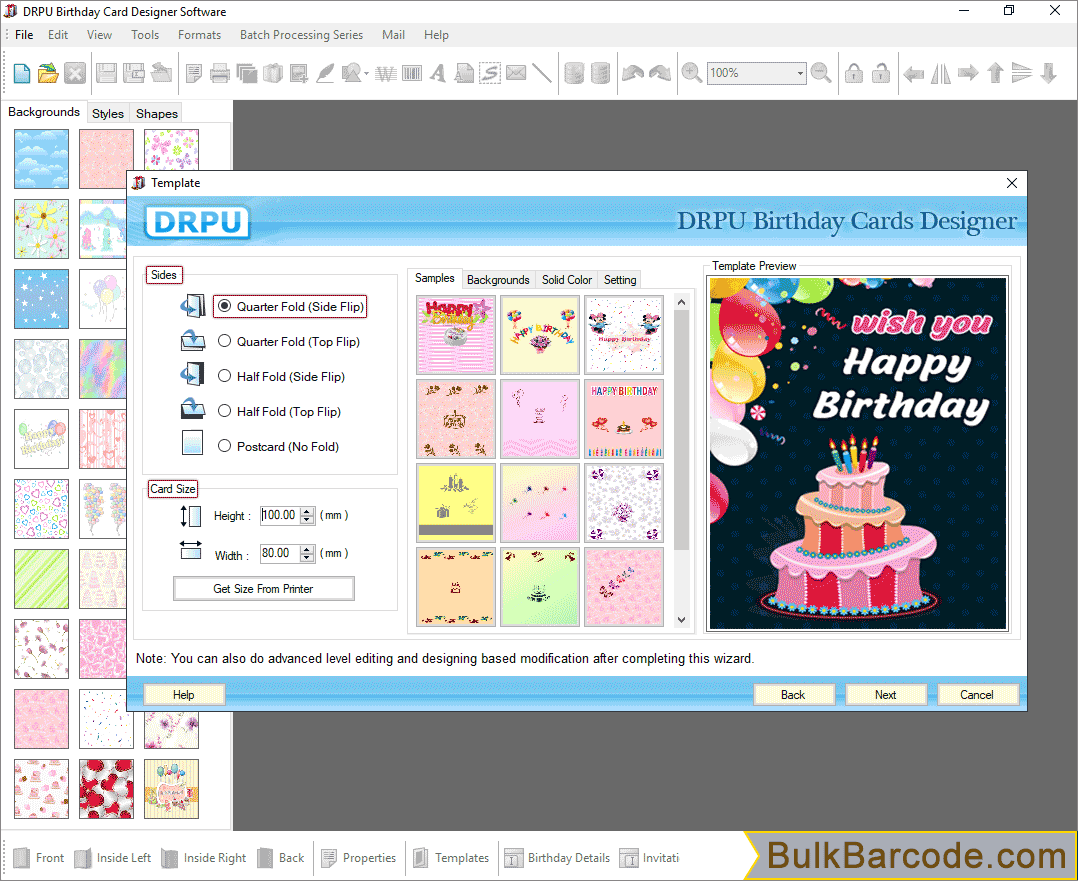Increase Width with the spinner up arrow
The height and width of the screenshot is (881, 1078).
307,549
